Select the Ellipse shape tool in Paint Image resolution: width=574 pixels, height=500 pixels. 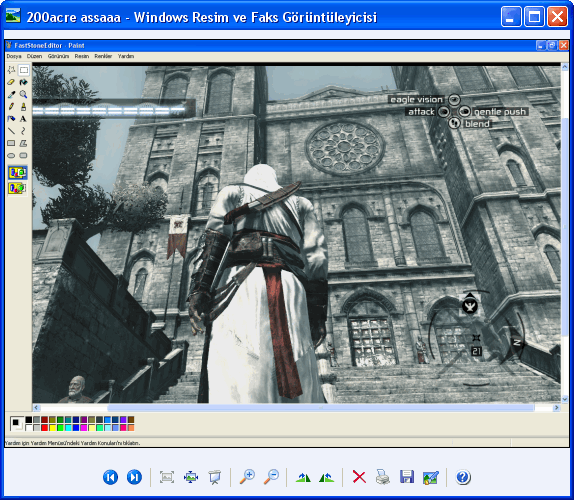coord(11,156)
